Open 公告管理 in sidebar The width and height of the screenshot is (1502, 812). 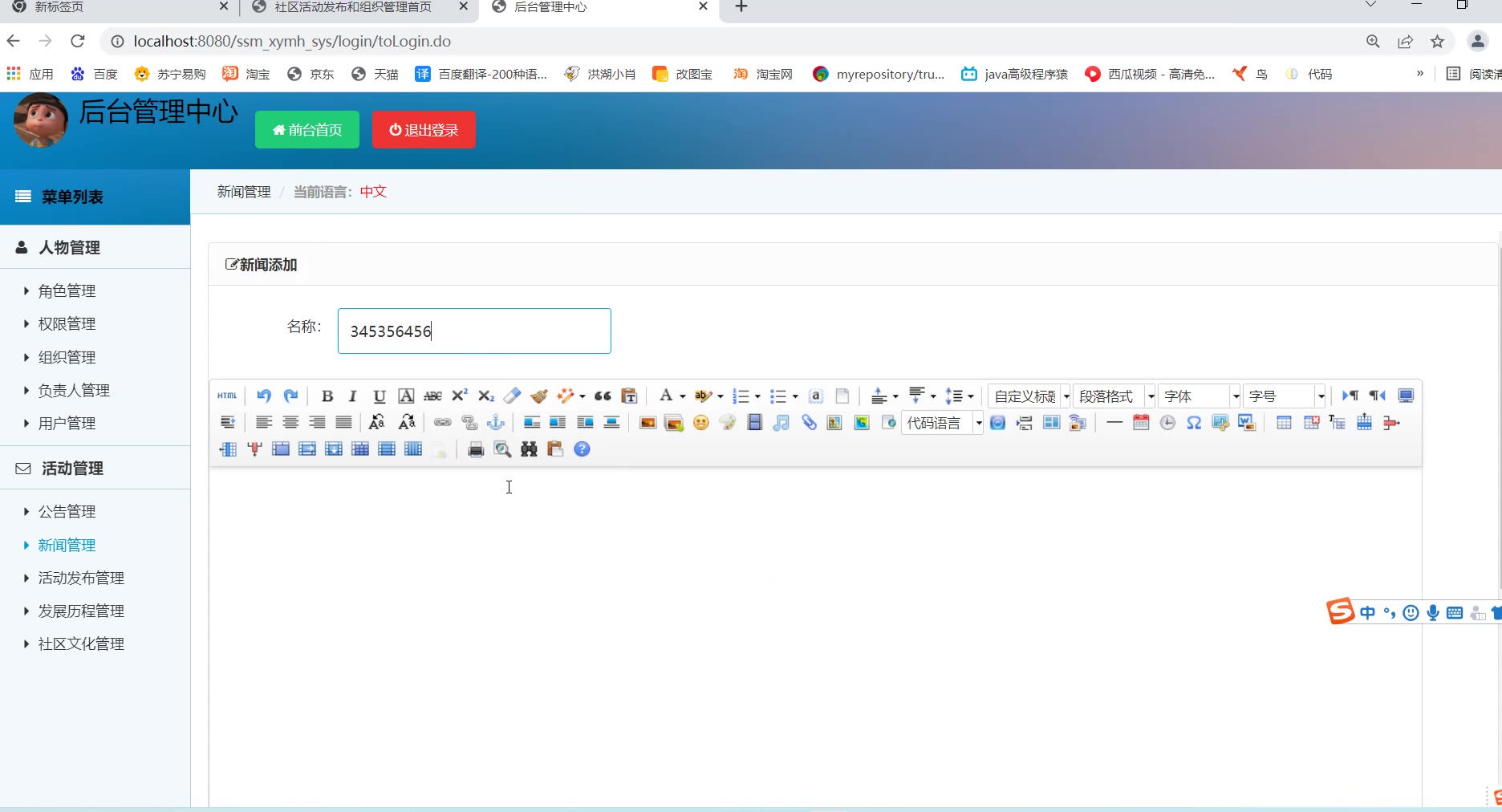click(67, 511)
